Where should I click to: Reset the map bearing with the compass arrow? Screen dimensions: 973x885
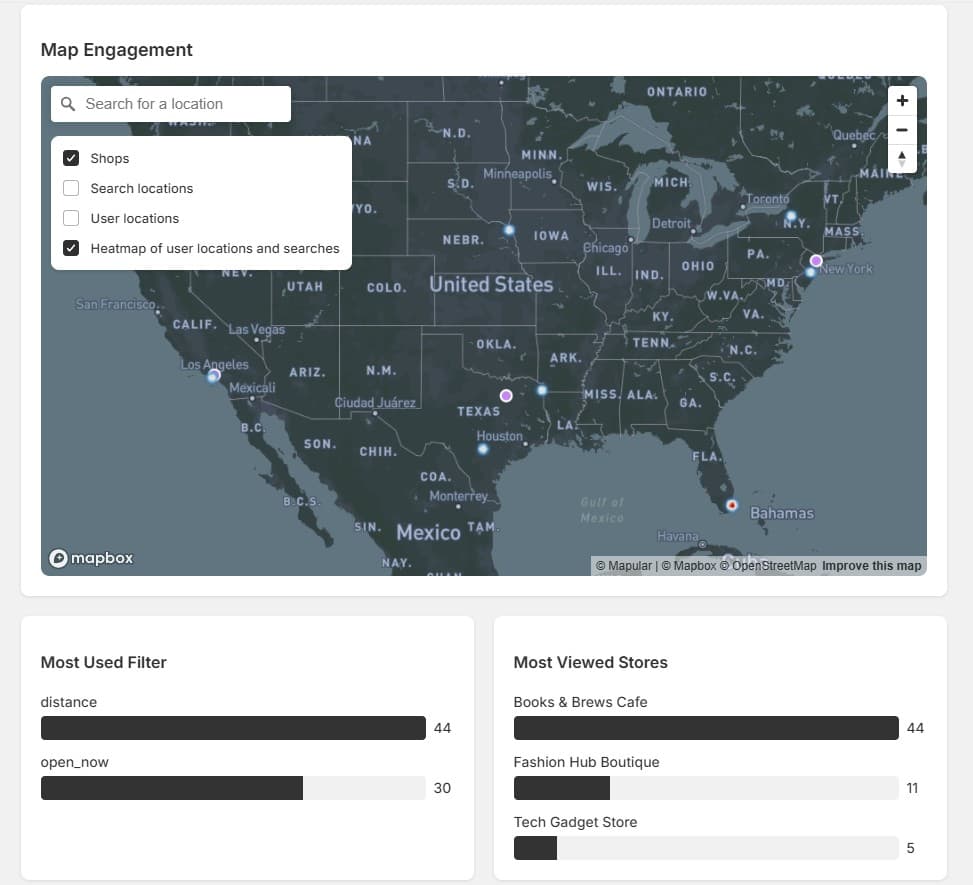901,159
